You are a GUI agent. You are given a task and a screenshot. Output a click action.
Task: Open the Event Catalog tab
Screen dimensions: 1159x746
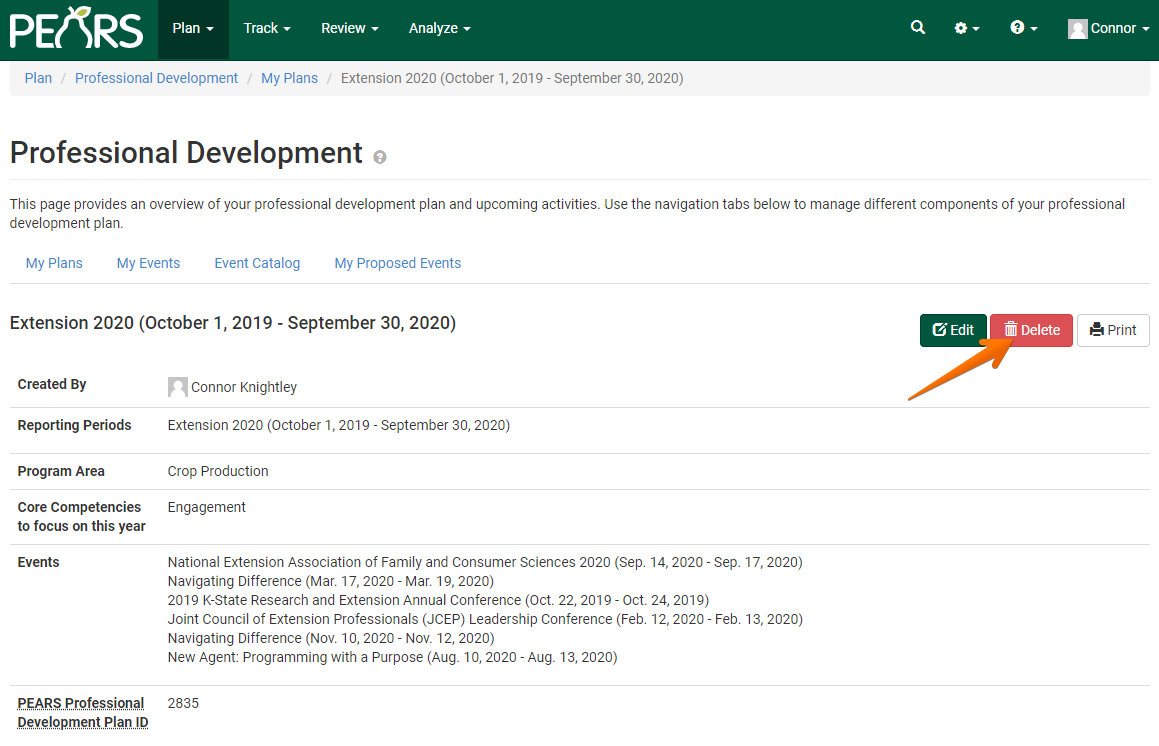coord(257,262)
